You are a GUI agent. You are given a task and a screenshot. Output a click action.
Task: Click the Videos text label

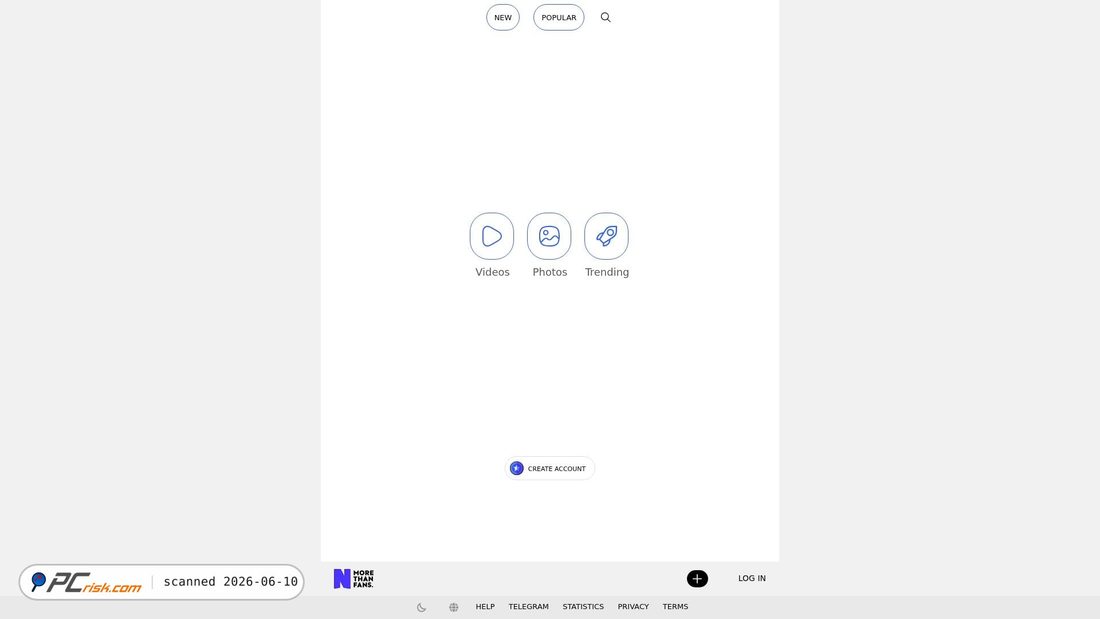(x=492, y=272)
